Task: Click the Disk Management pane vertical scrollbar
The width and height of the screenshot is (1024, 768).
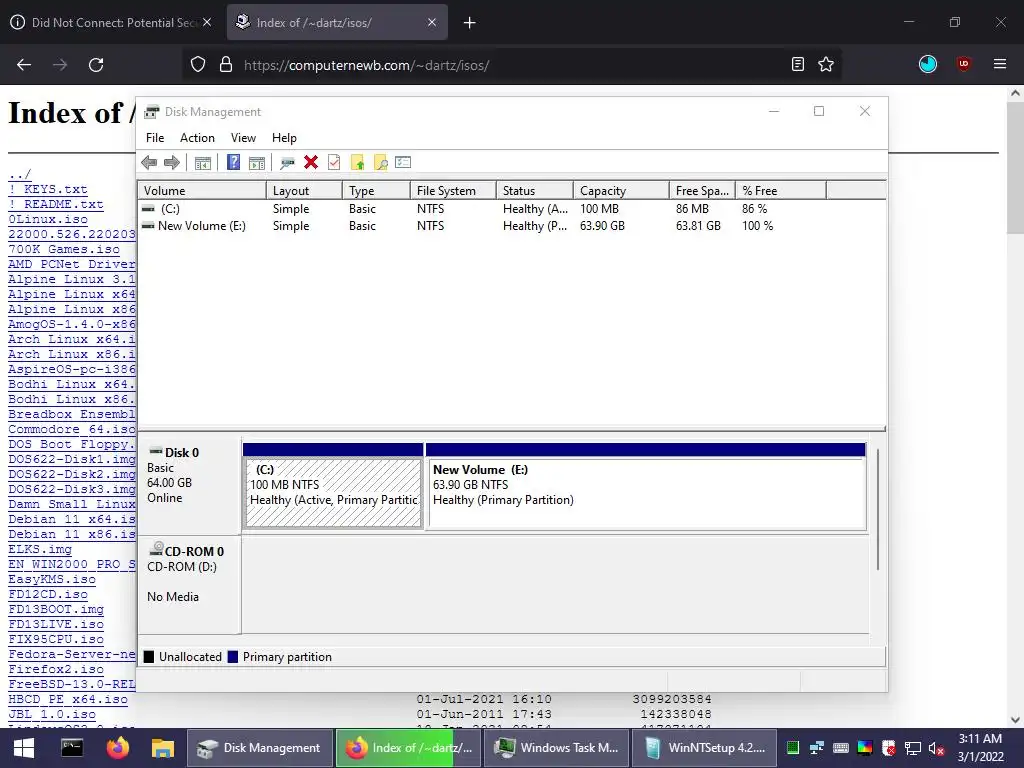Action: click(878, 509)
